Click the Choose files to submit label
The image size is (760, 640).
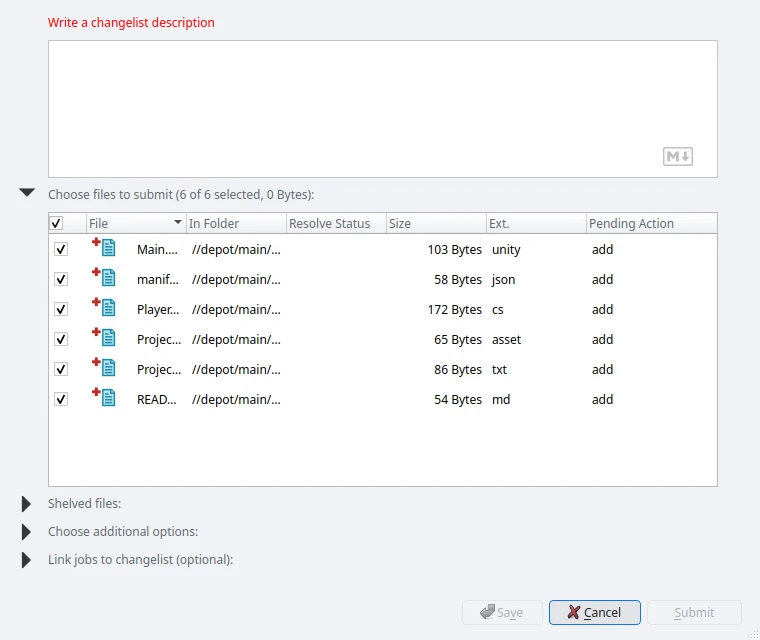pos(181,195)
